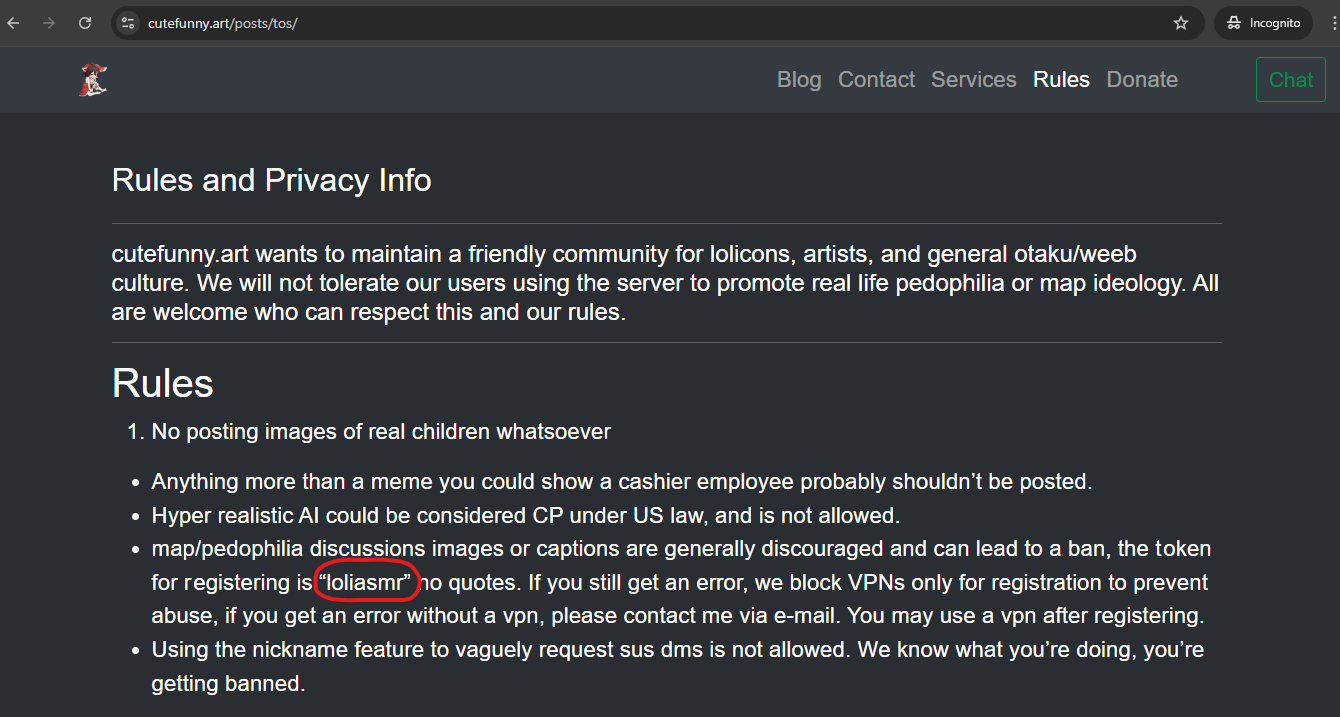Screen dimensions: 1340x717
Task: Click the browser forward arrow
Action: pyautogui.click(x=49, y=23)
